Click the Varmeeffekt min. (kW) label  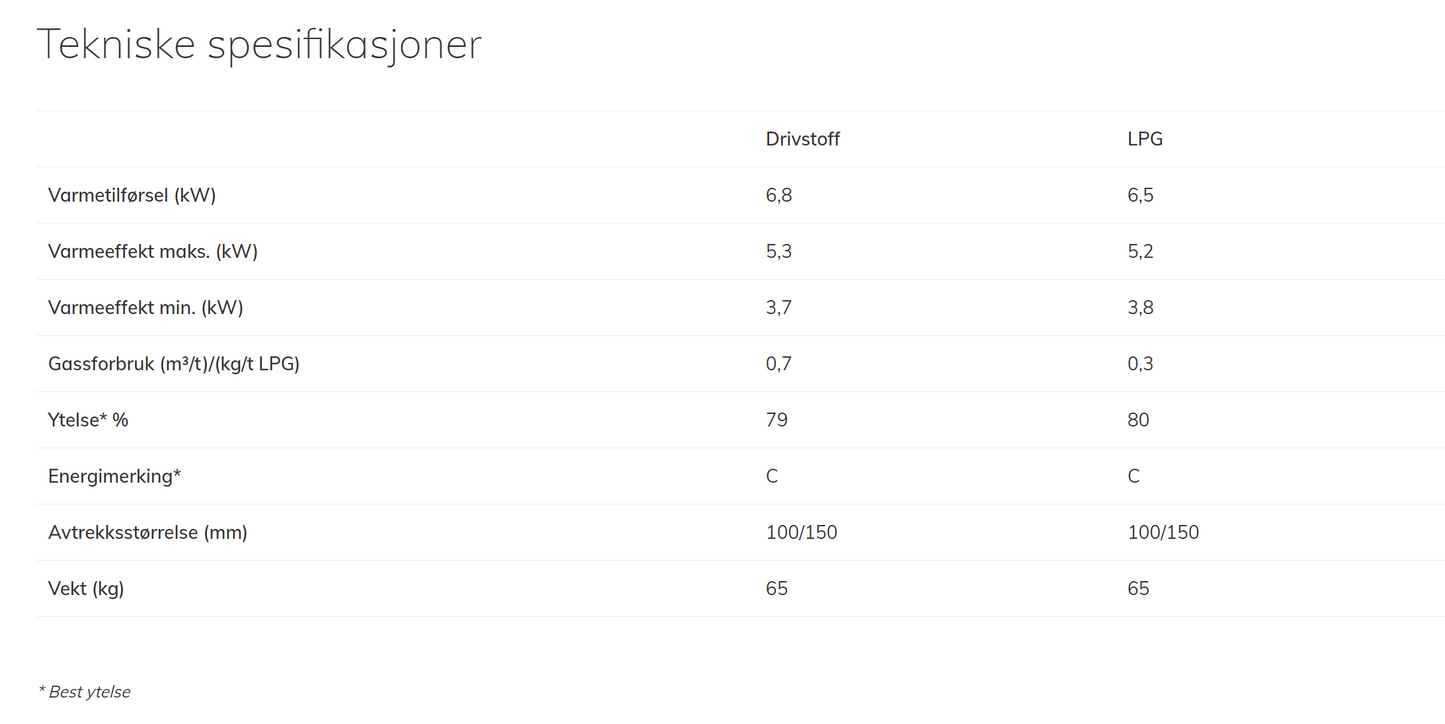146,307
